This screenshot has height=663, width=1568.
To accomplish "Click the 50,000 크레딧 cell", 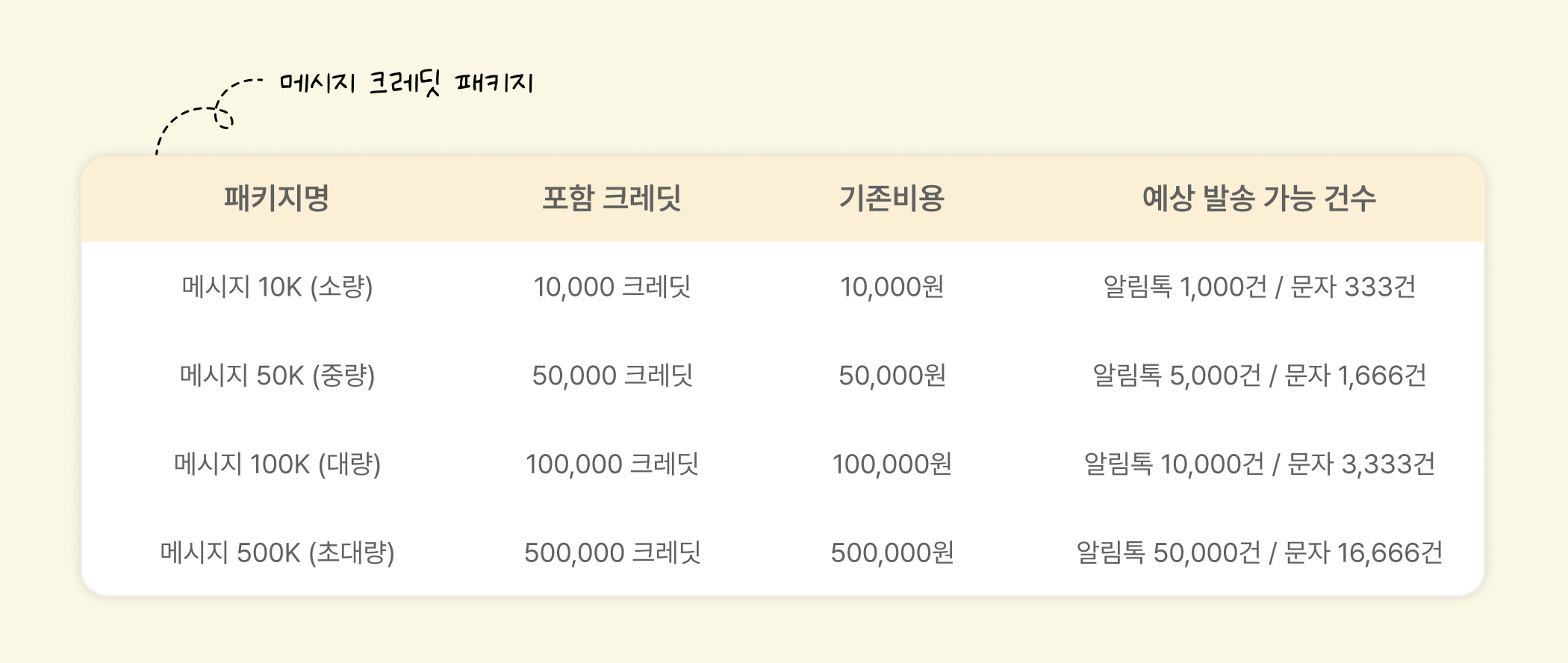I will (612, 376).
